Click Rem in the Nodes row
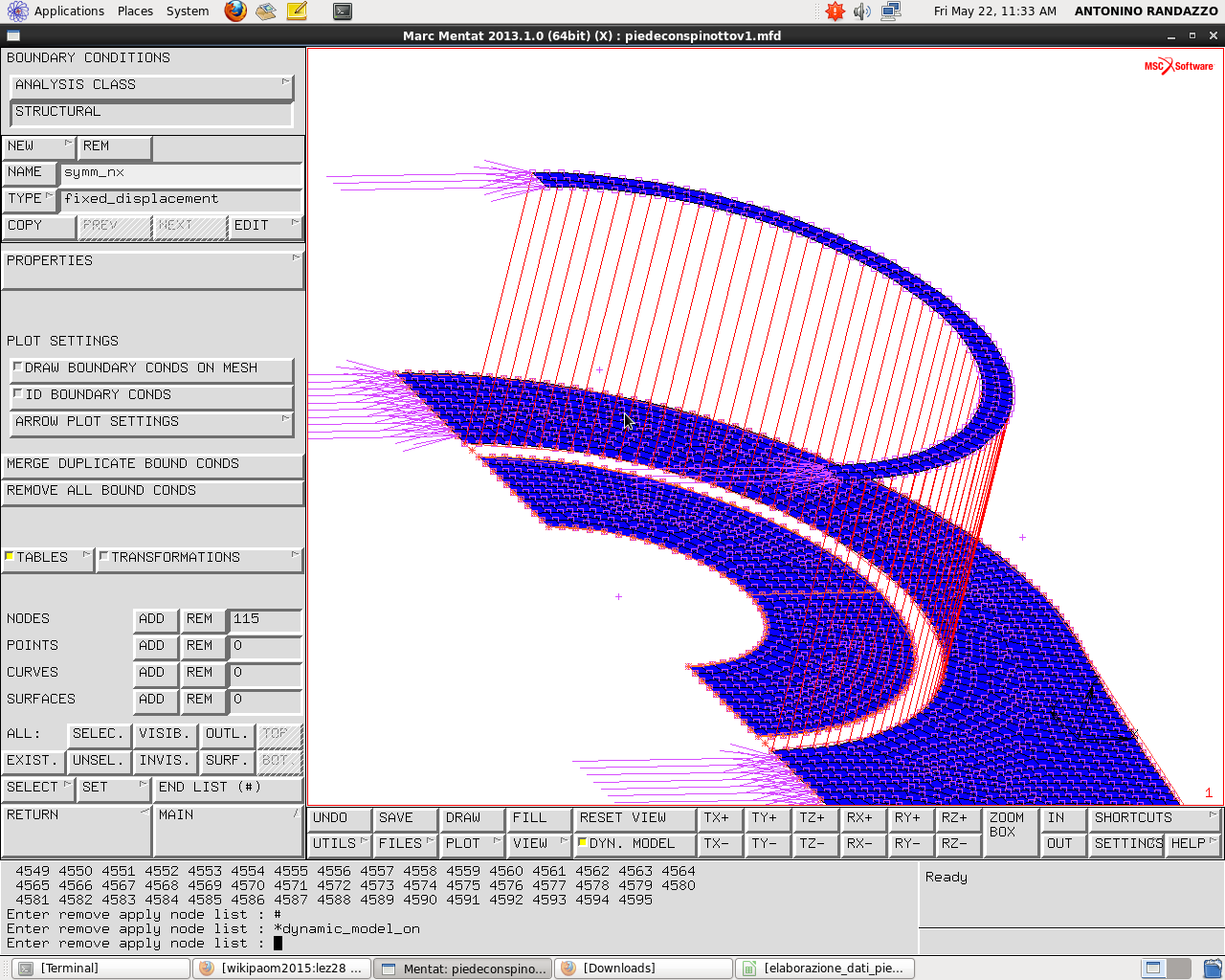 [203, 619]
